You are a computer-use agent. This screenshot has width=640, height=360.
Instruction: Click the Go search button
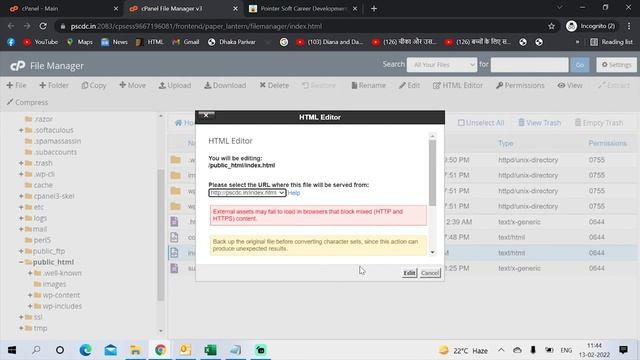coord(580,64)
